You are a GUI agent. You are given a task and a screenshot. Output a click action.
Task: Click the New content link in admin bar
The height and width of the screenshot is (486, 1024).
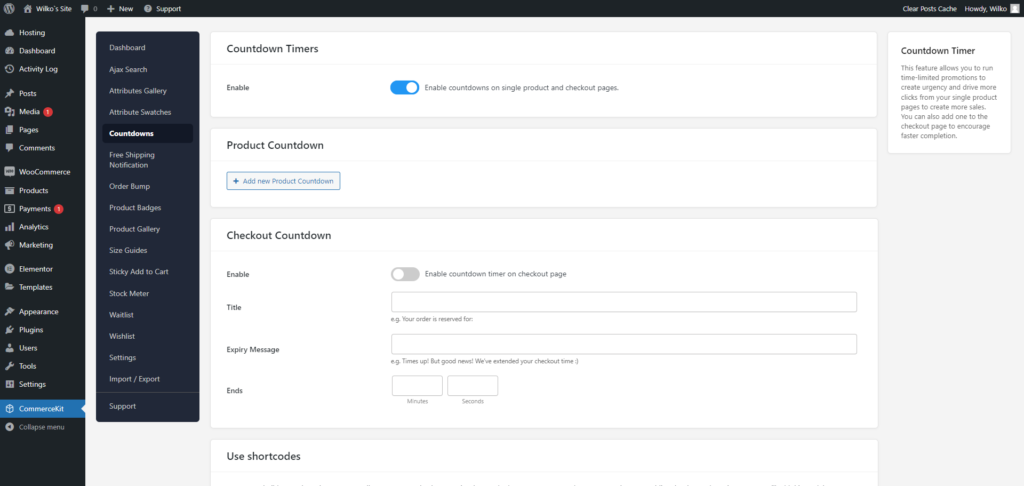point(120,8)
